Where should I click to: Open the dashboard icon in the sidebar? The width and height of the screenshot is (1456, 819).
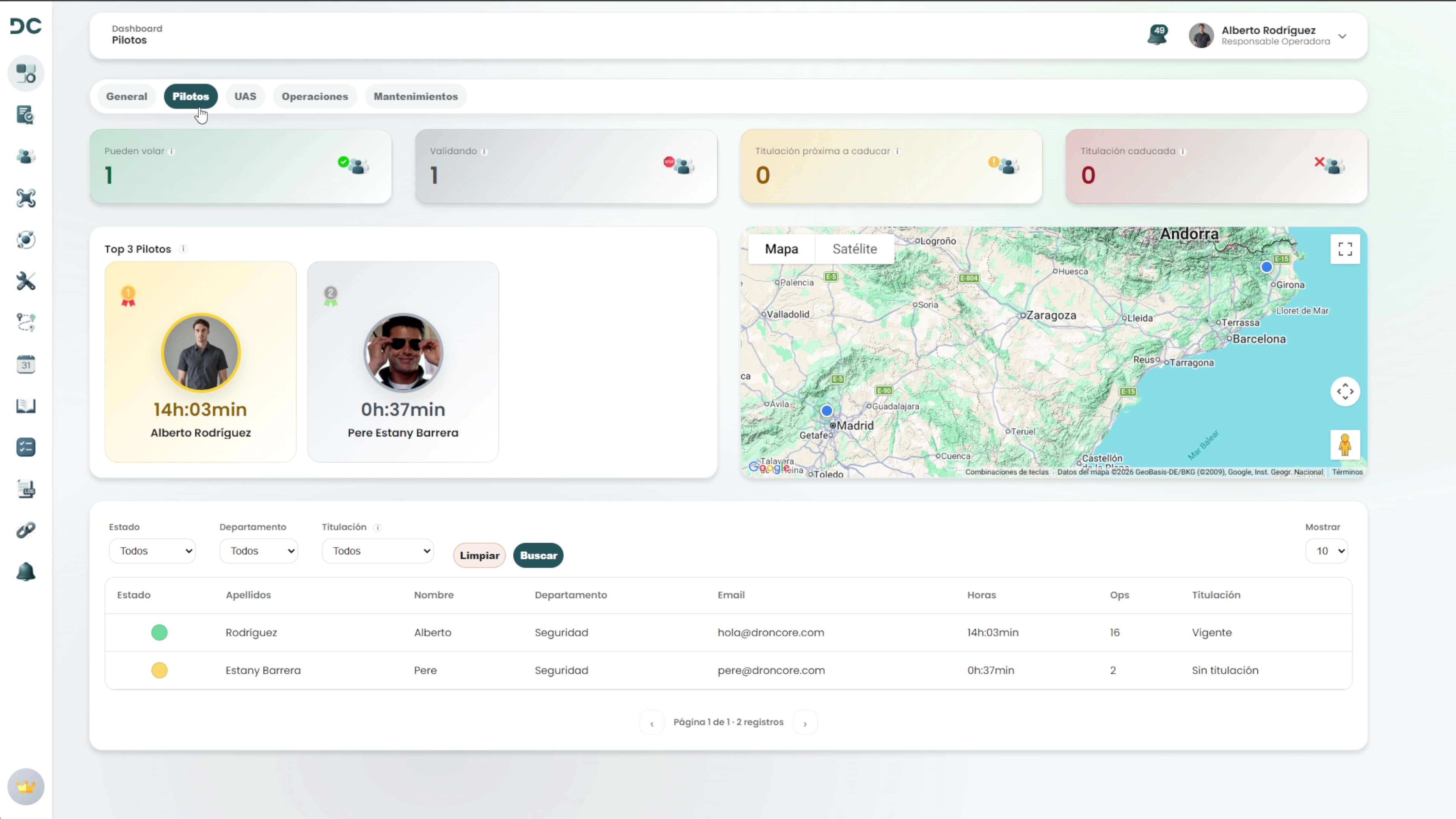[26, 74]
